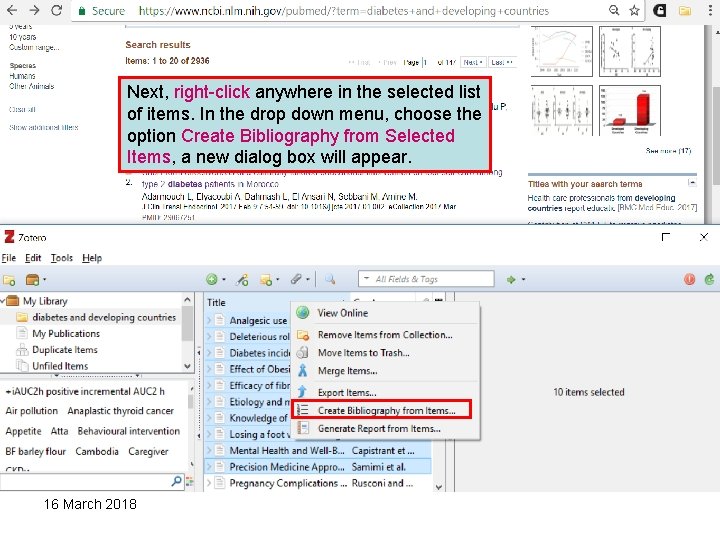Open the File menu in Zotero
Viewport: 720px width, 540px height.
[x=9, y=258]
